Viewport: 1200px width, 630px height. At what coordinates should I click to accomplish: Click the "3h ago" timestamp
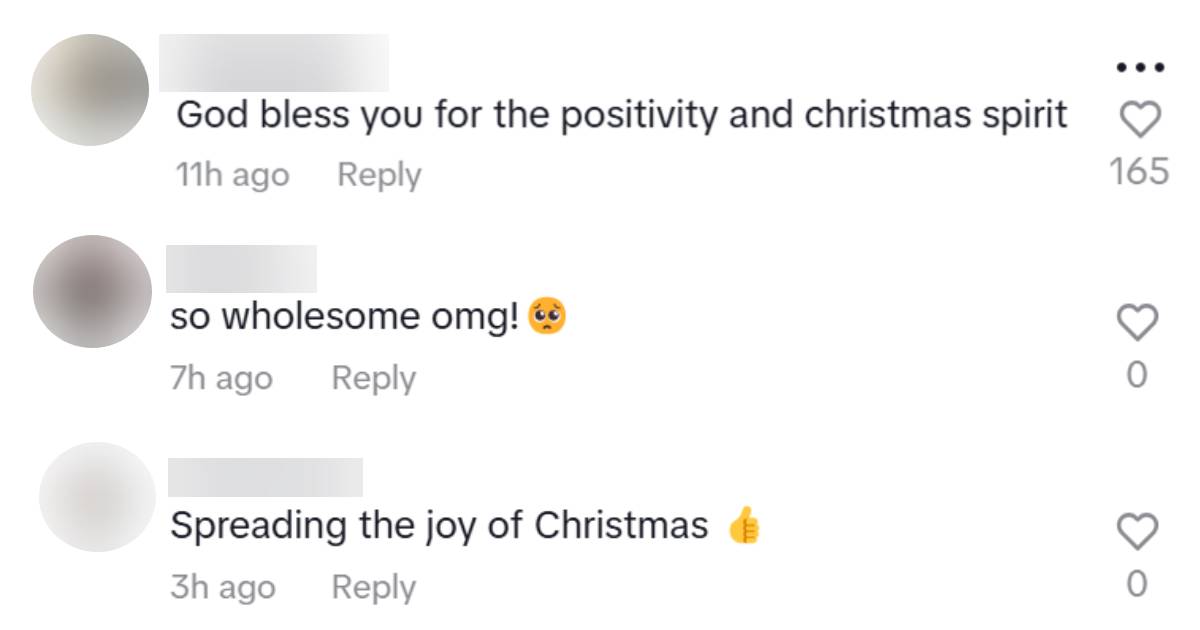click(x=222, y=587)
